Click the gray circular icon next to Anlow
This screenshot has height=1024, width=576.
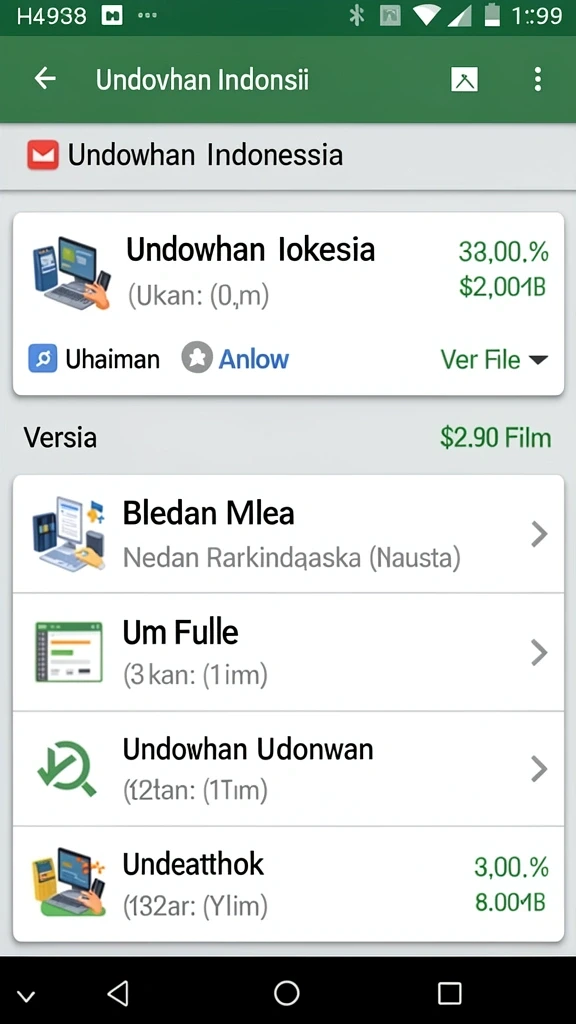197,358
